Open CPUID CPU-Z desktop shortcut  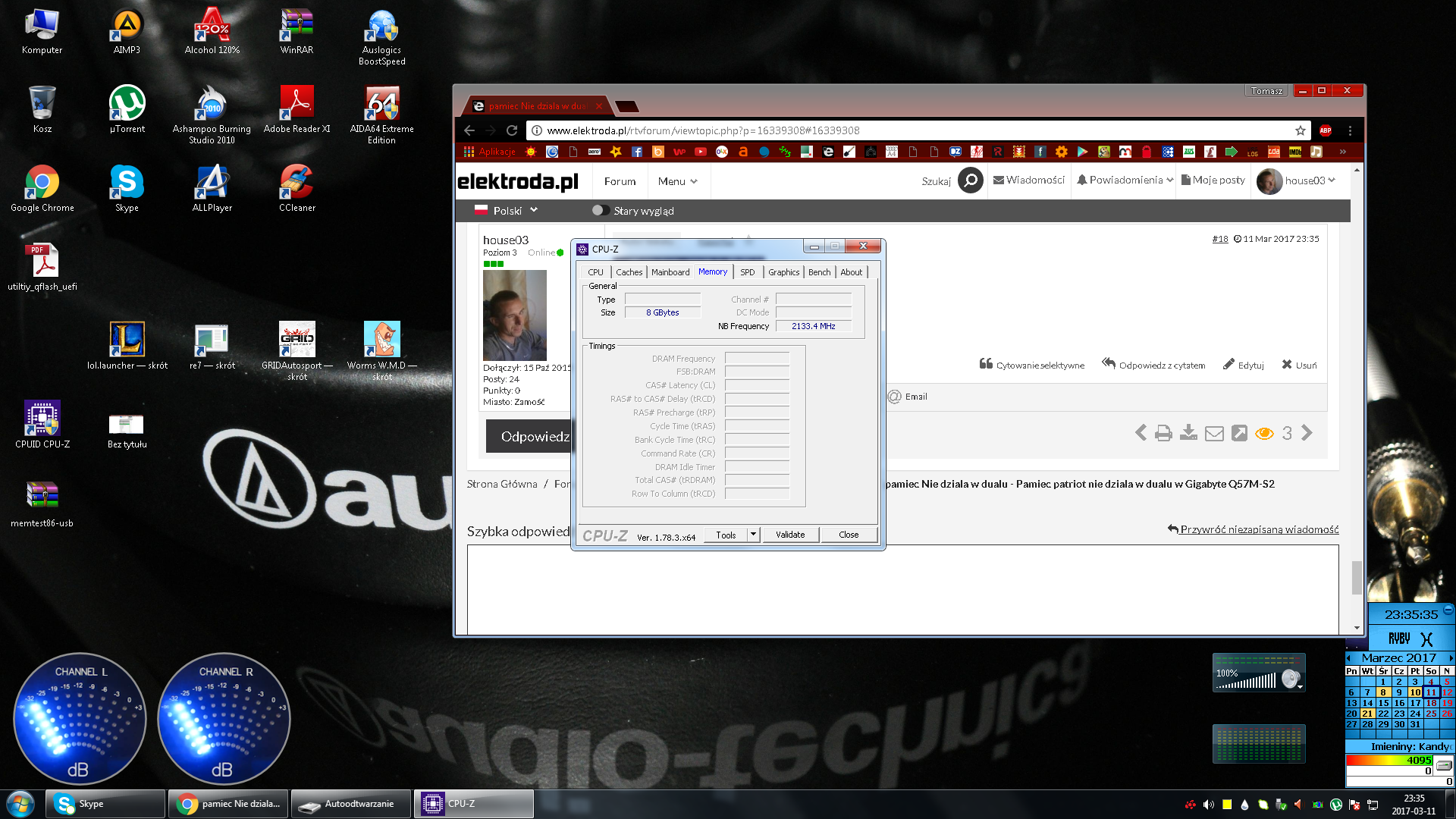(42, 425)
